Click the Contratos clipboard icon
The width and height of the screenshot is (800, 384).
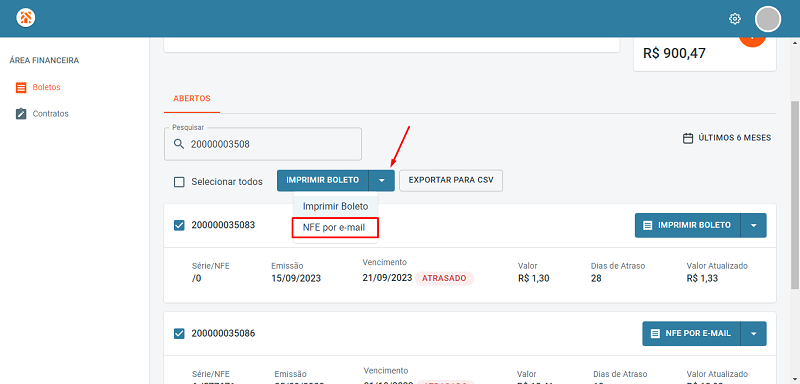click(x=21, y=113)
